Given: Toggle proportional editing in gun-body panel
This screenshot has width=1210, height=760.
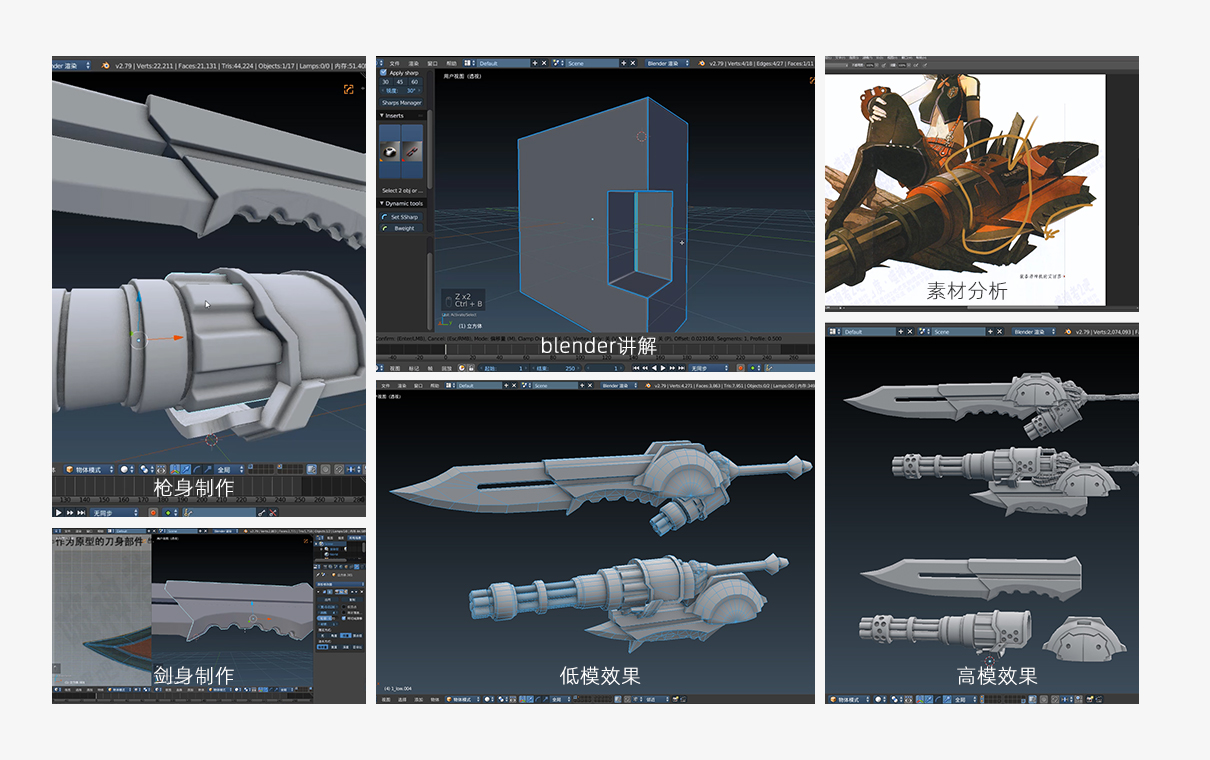Looking at the screenshot, I should point(327,469).
